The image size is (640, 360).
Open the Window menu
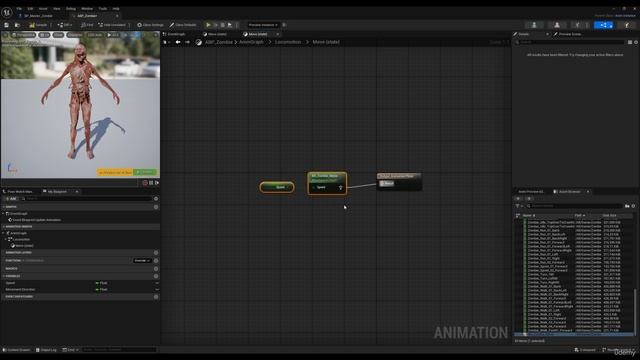pos(87,9)
